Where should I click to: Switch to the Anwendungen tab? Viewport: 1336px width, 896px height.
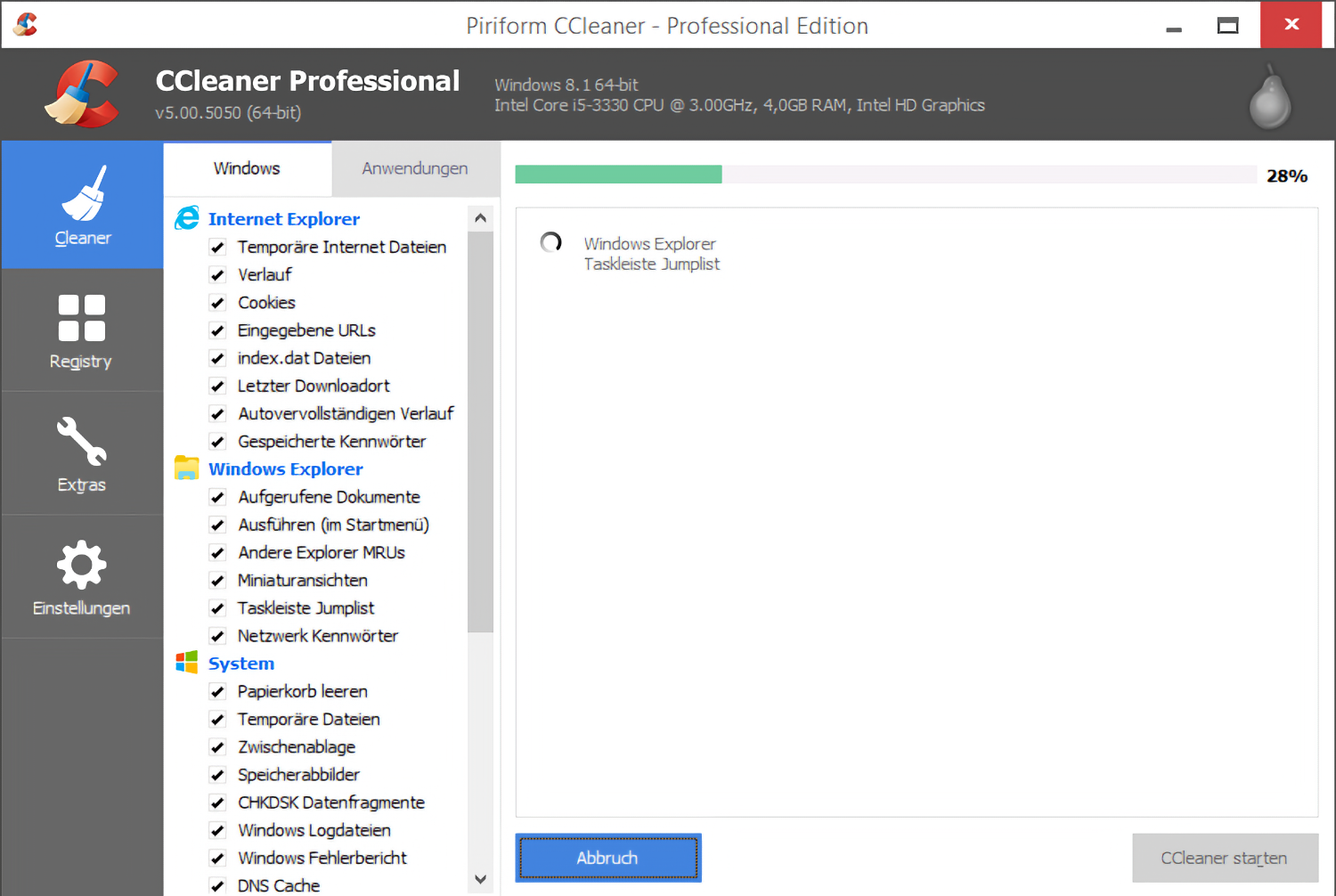coord(414,168)
